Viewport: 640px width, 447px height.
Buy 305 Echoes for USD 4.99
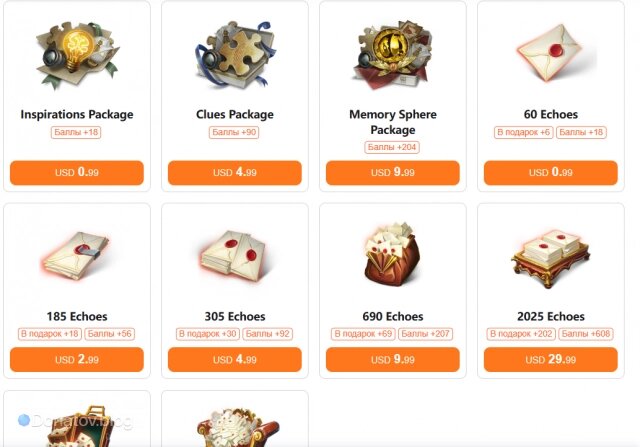click(x=235, y=360)
